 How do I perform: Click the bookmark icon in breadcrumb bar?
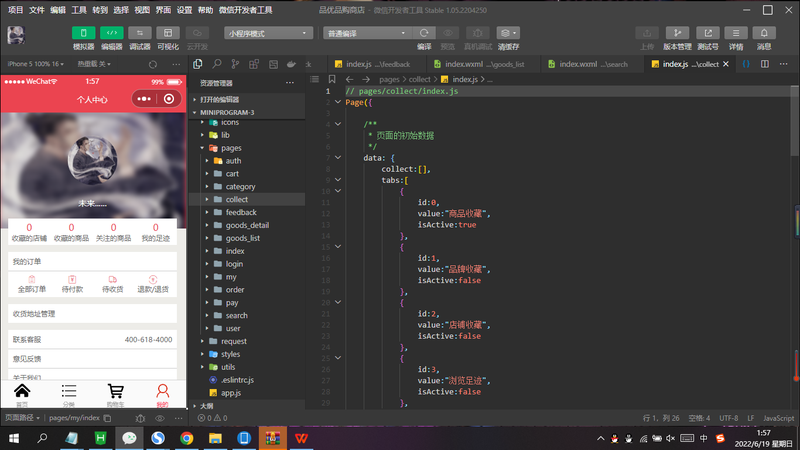coord(332,80)
